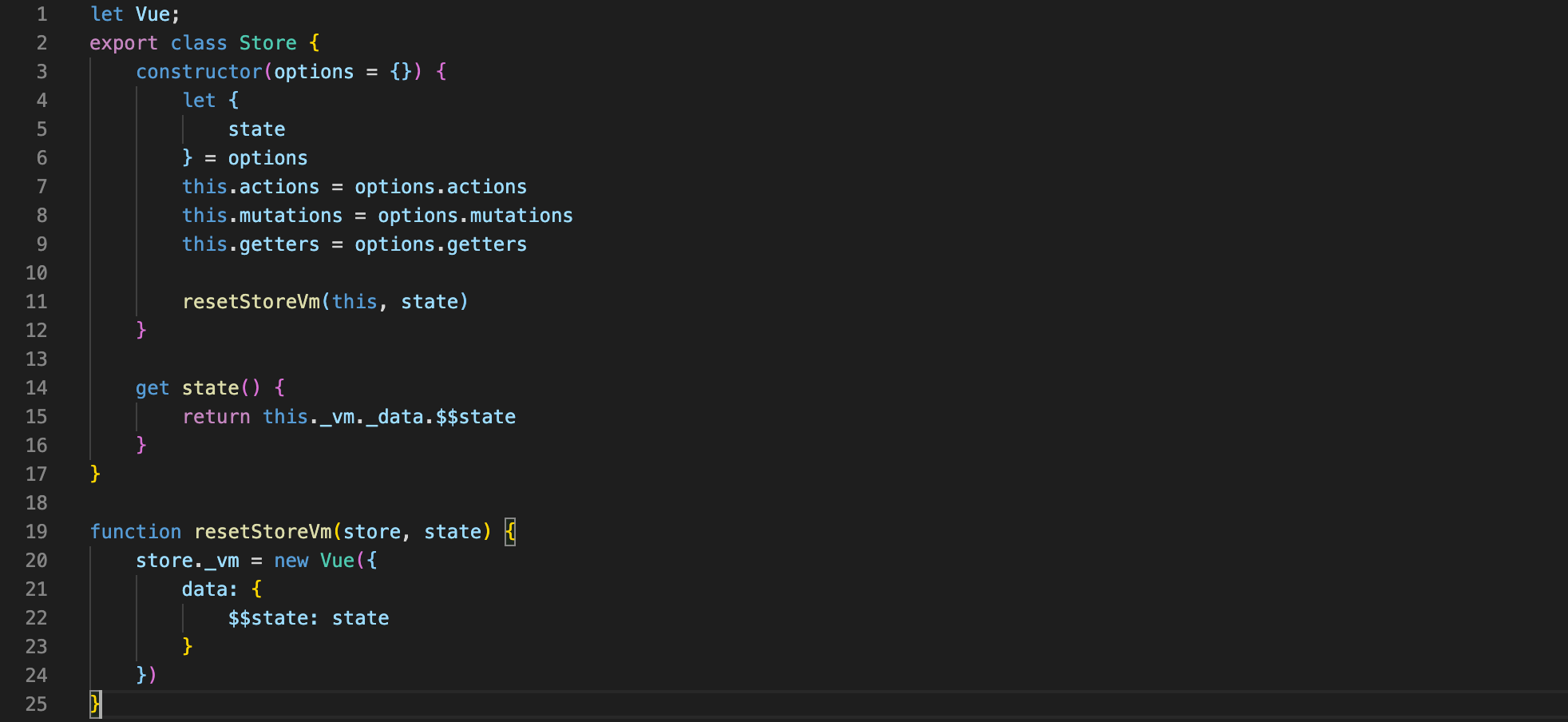The height and width of the screenshot is (722, 1568).
Task: Click the state identifier on line 5
Action: [x=257, y=129]
